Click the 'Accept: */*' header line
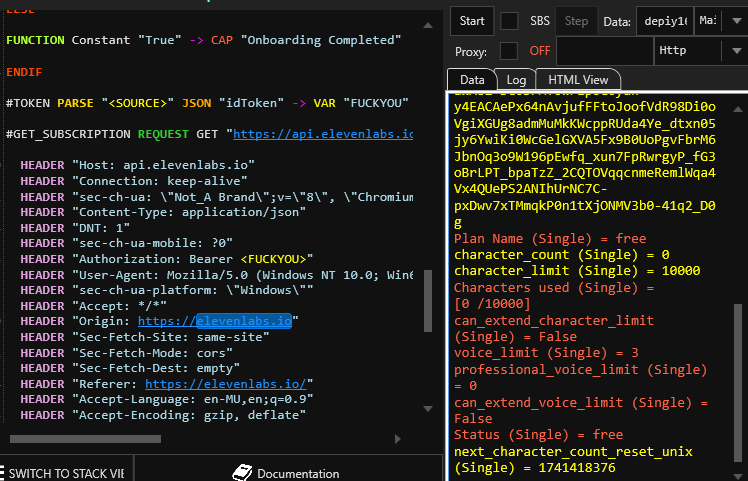 click(93, 306)
